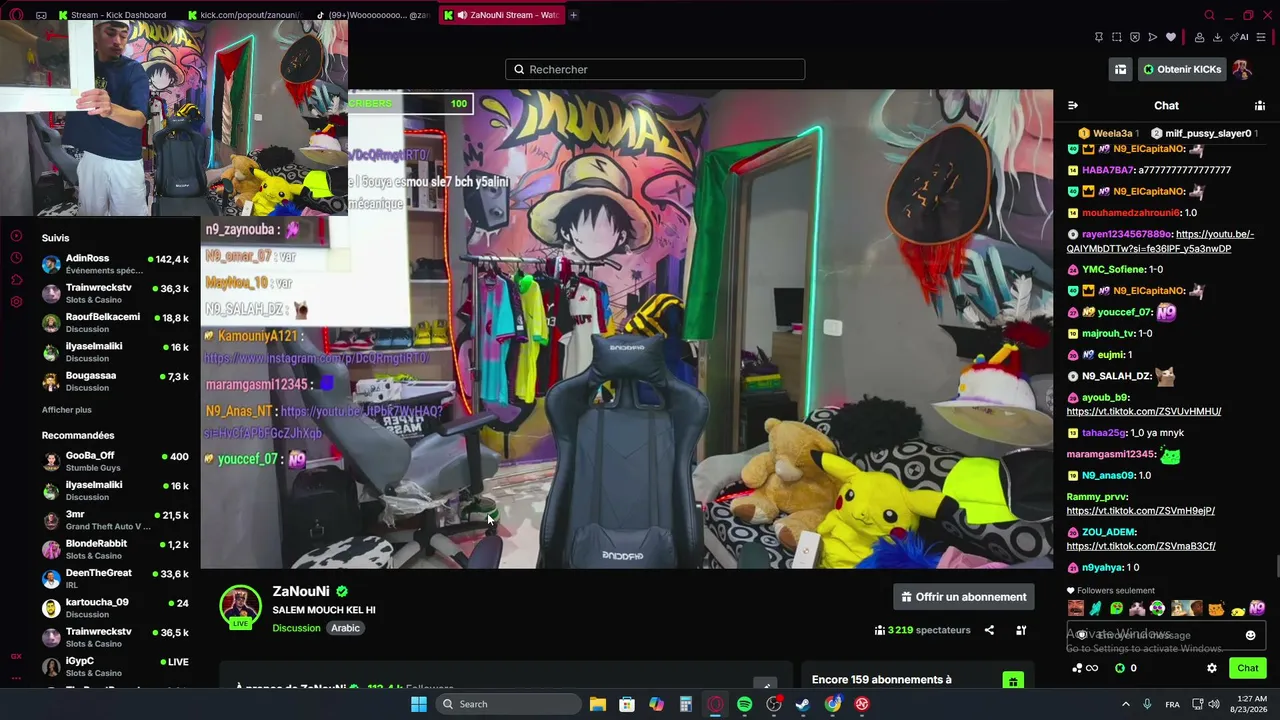The height and width of the screenshot is (720, 1280).
Task: Open GooBa_Off recommended channel
Action: tap(115, 461)
